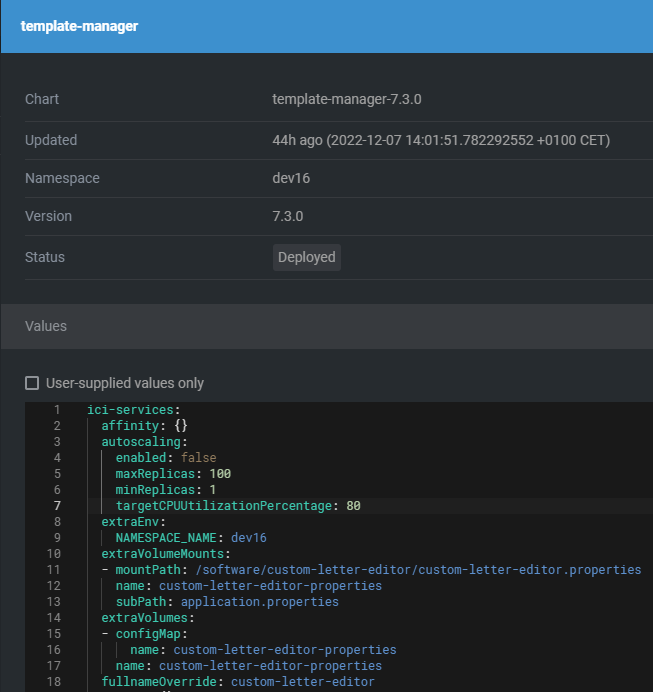Viewport: 653px width, 692px height.
Task: Select chart value template-manager-7.3.0
Action: tap(347, 99)
